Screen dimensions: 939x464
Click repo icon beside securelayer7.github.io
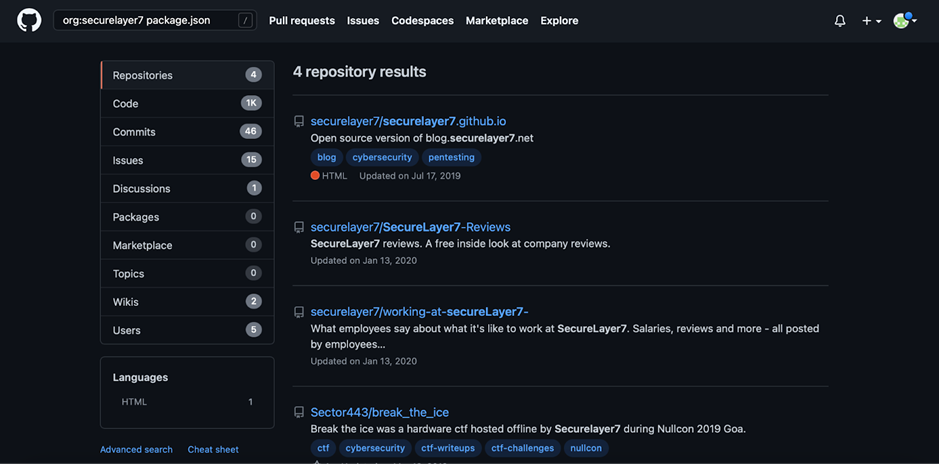[x=299, y=122]
